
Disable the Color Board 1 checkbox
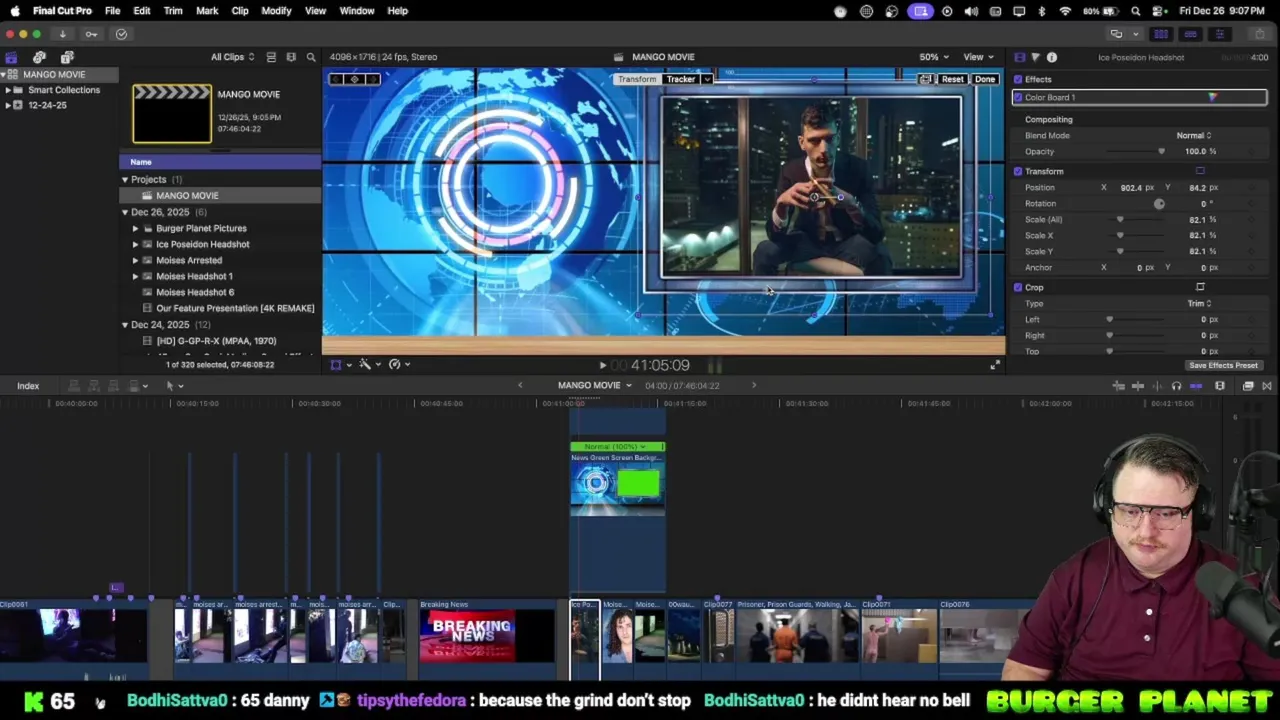1018,97
